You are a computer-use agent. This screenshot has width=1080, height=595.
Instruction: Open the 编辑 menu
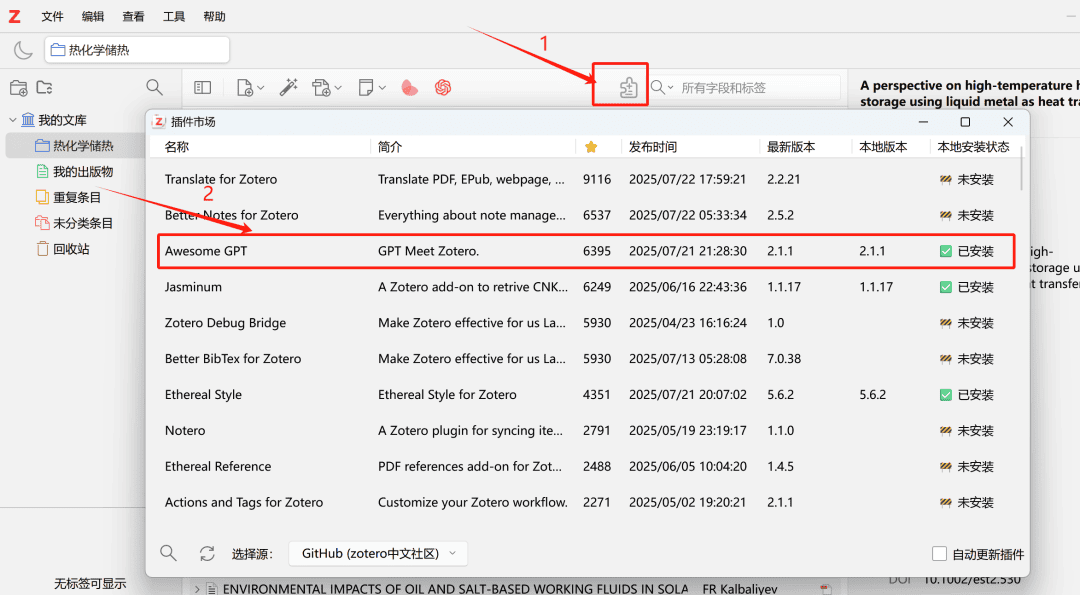pyautogui.click(x=93, y=16)
